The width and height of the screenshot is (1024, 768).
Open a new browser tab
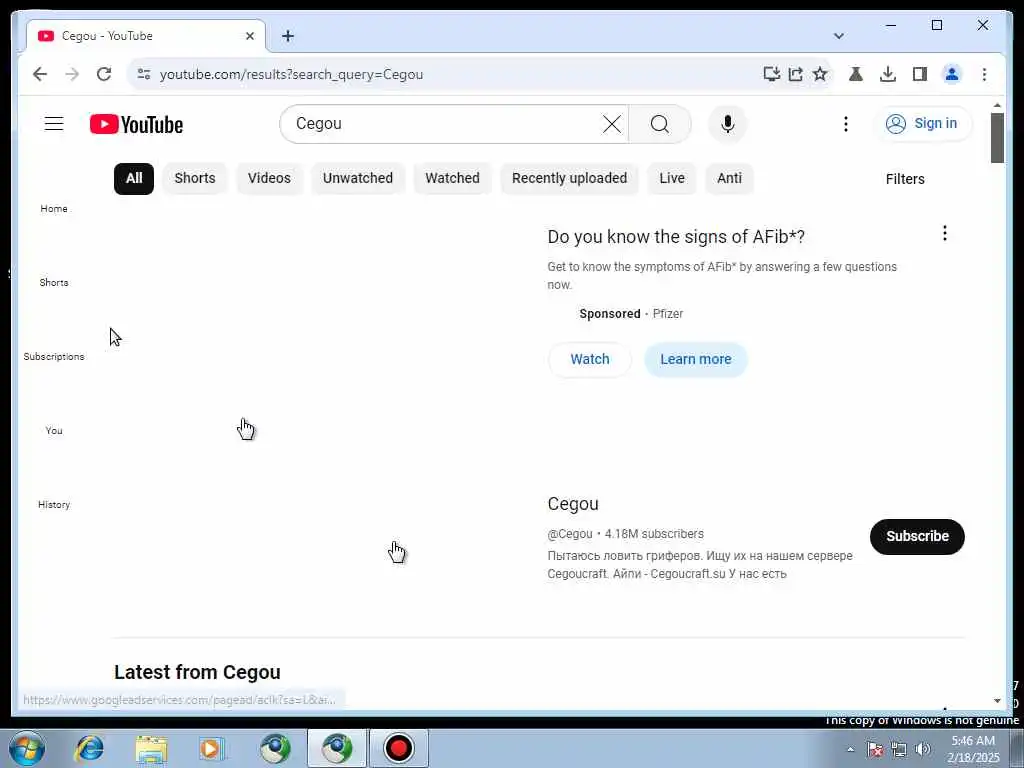(x=288, y=36)
